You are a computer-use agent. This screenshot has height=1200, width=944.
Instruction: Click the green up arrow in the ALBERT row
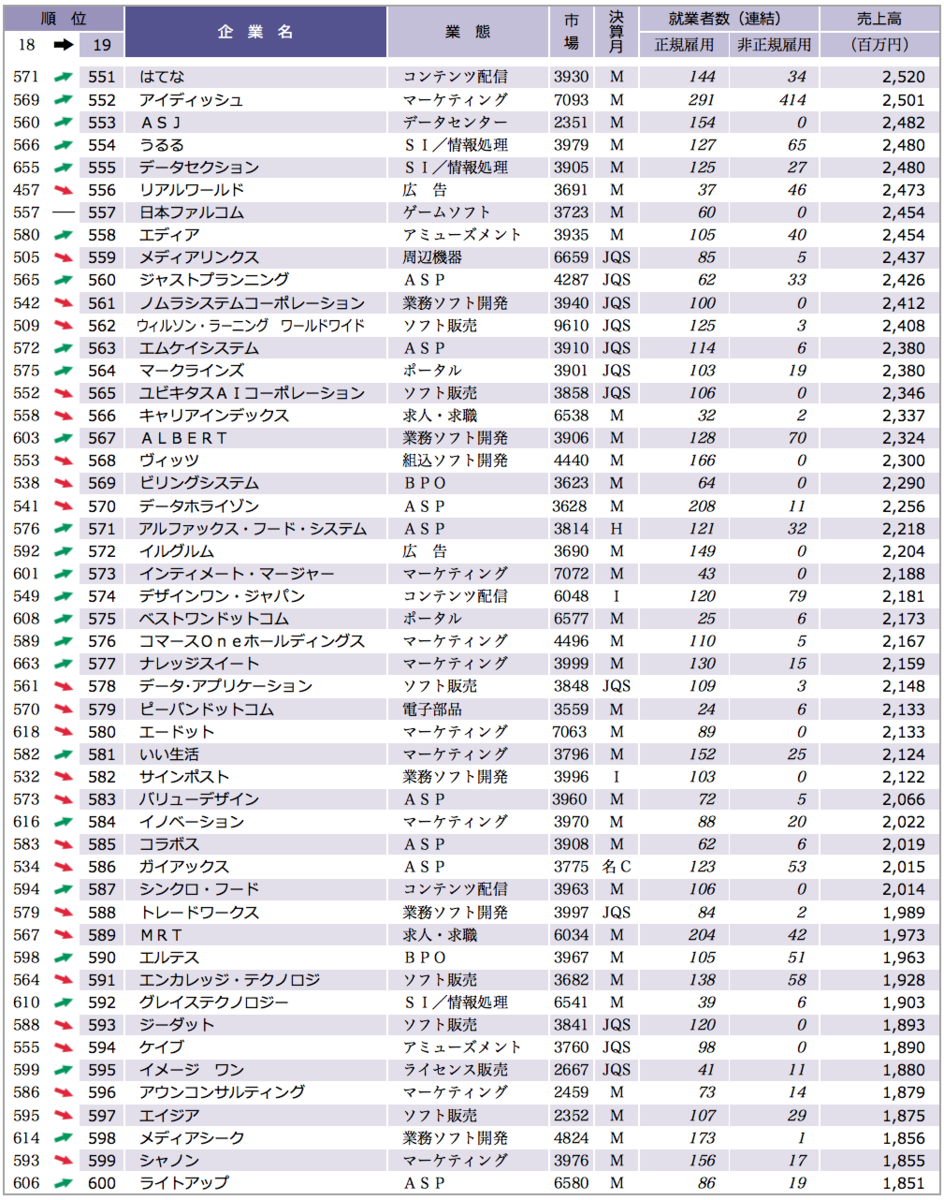coord(64,438)
